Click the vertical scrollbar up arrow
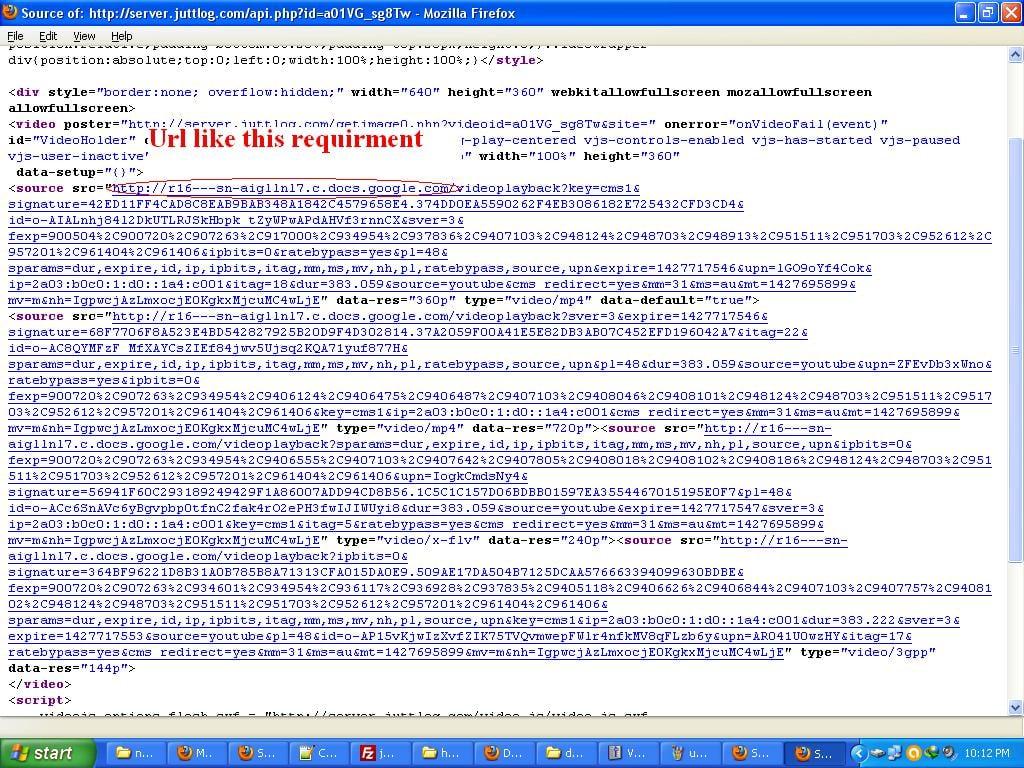Viewport: 1024px width, 768px height. click(1015, 53)
